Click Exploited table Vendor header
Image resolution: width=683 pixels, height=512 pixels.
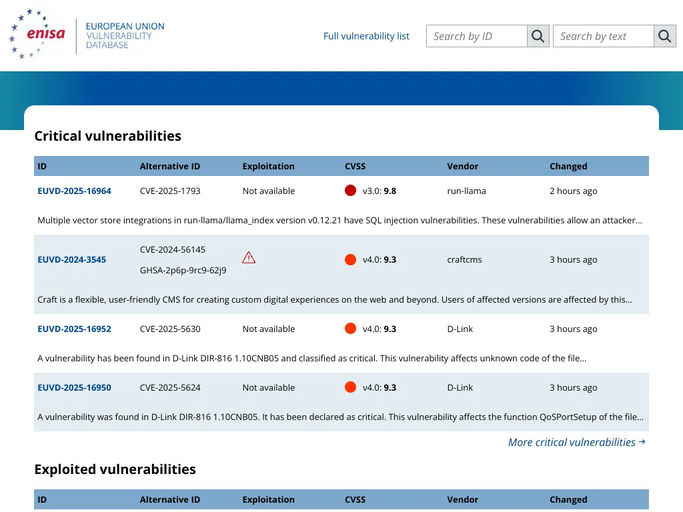tap(463, 499)
